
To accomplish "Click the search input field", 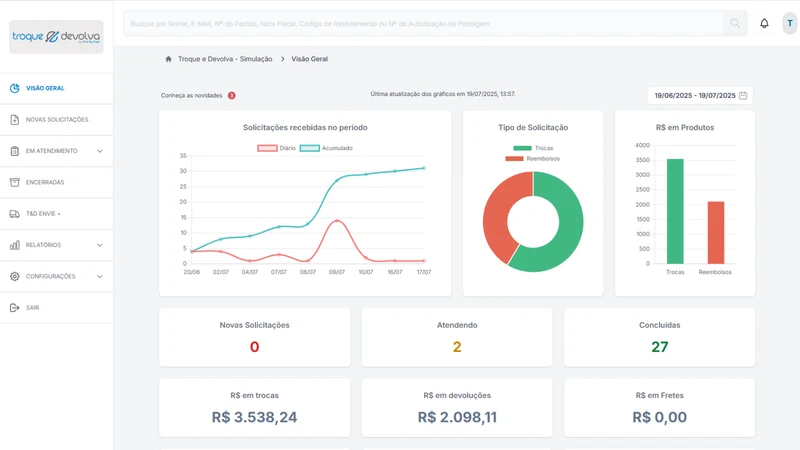I will [423, 23].
